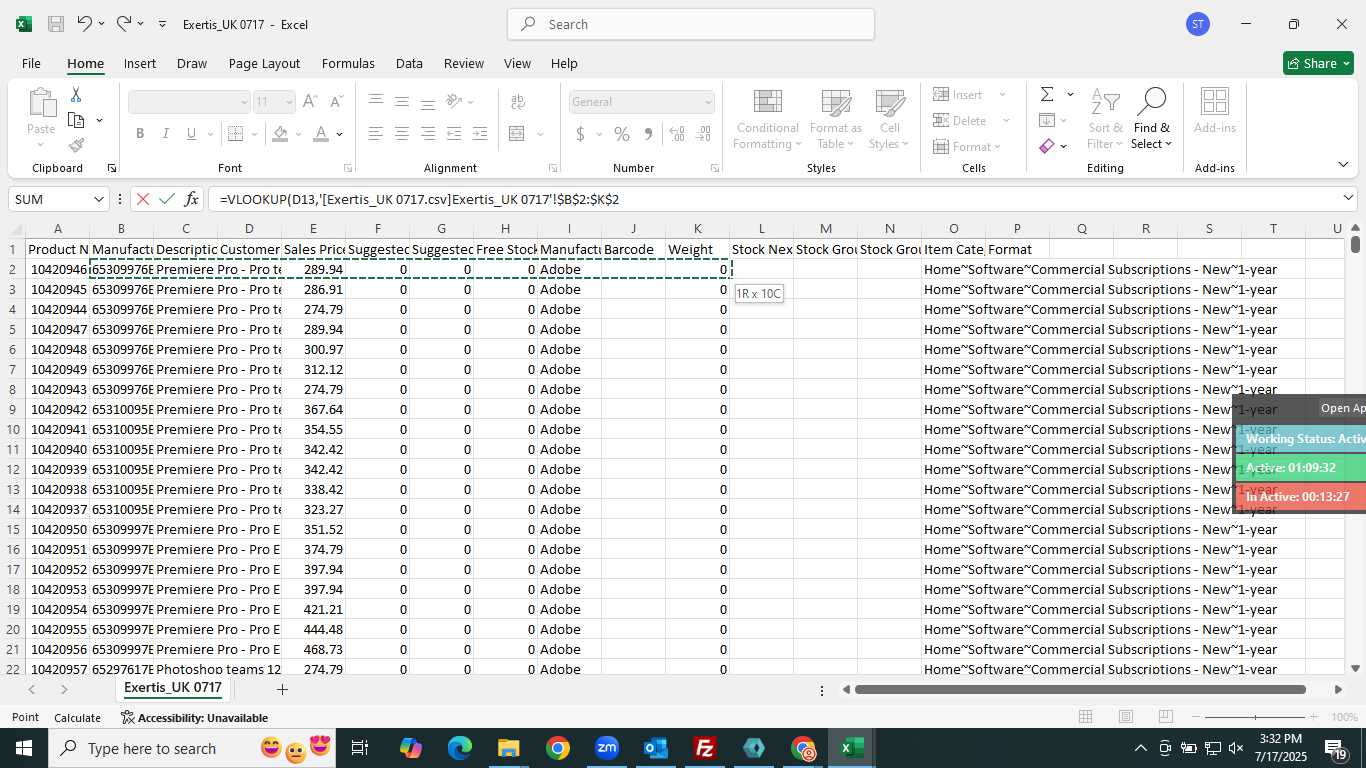Open Customize Quick Access Toolbar dropdown
Viewport: 1366px width, 768px height.
click(x=163, y=24)
